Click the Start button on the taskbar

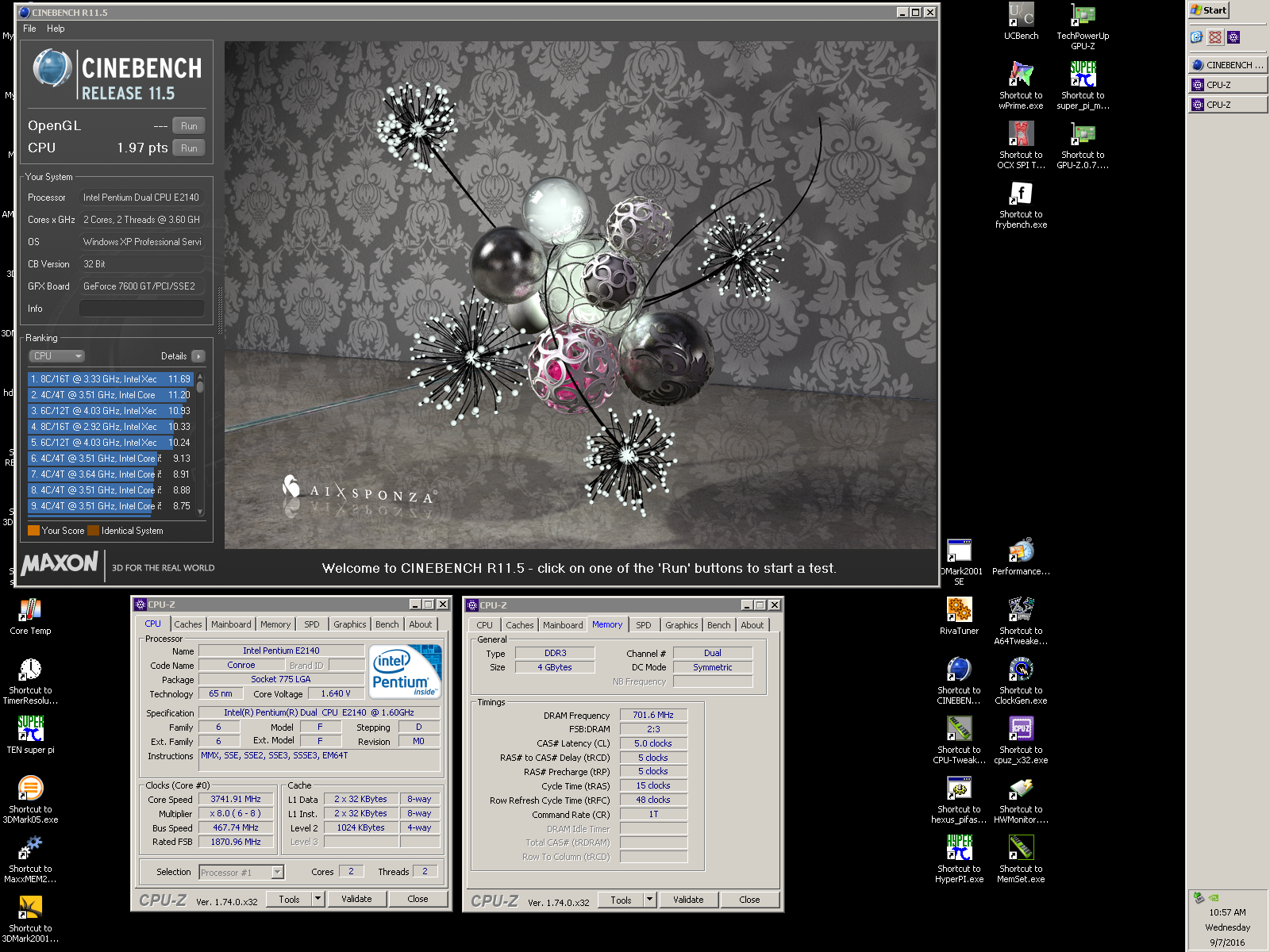pyautogui.click(x=1208, y=10)
